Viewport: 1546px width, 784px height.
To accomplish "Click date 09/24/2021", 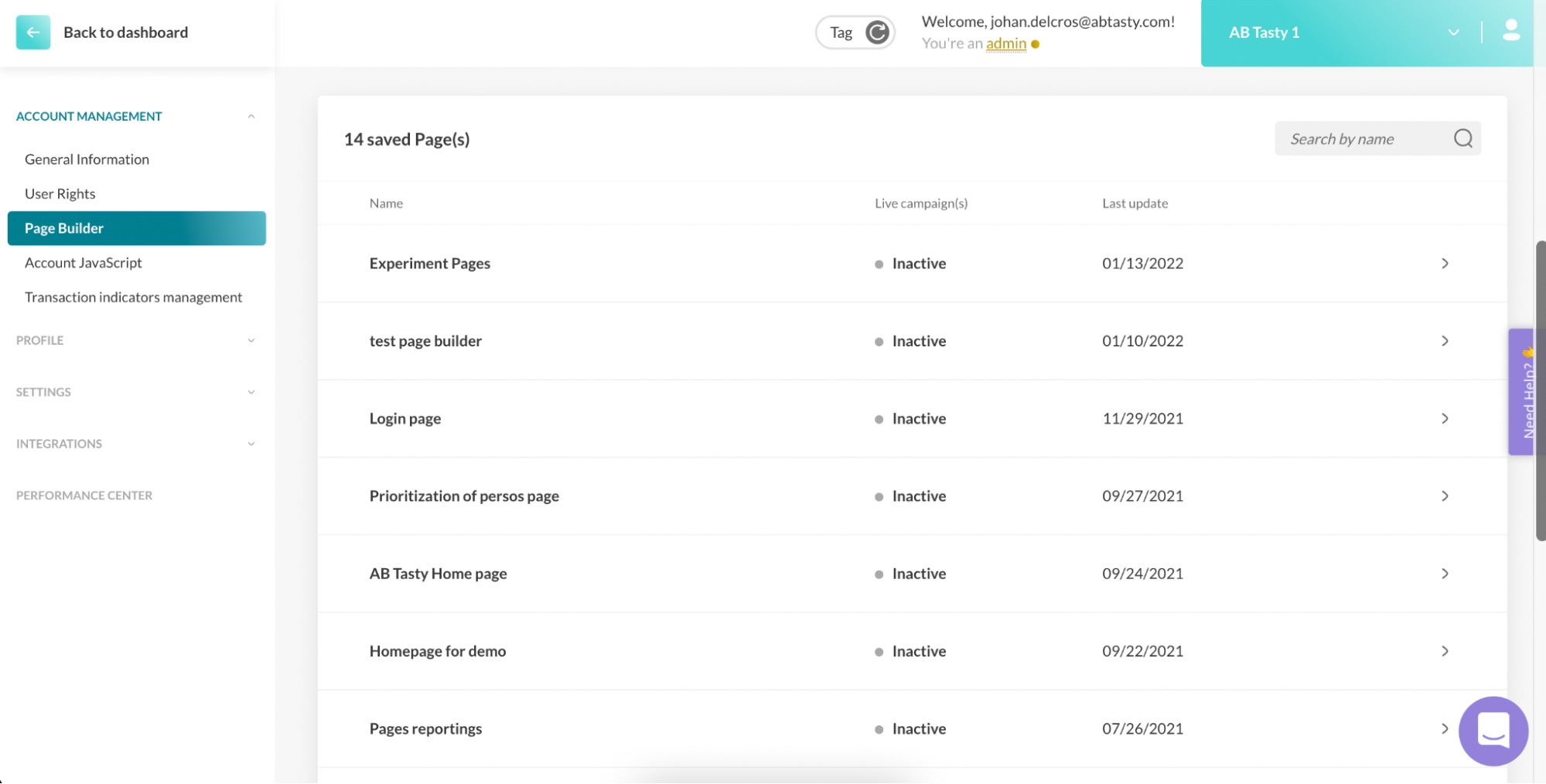I will tap(1142, 574).
